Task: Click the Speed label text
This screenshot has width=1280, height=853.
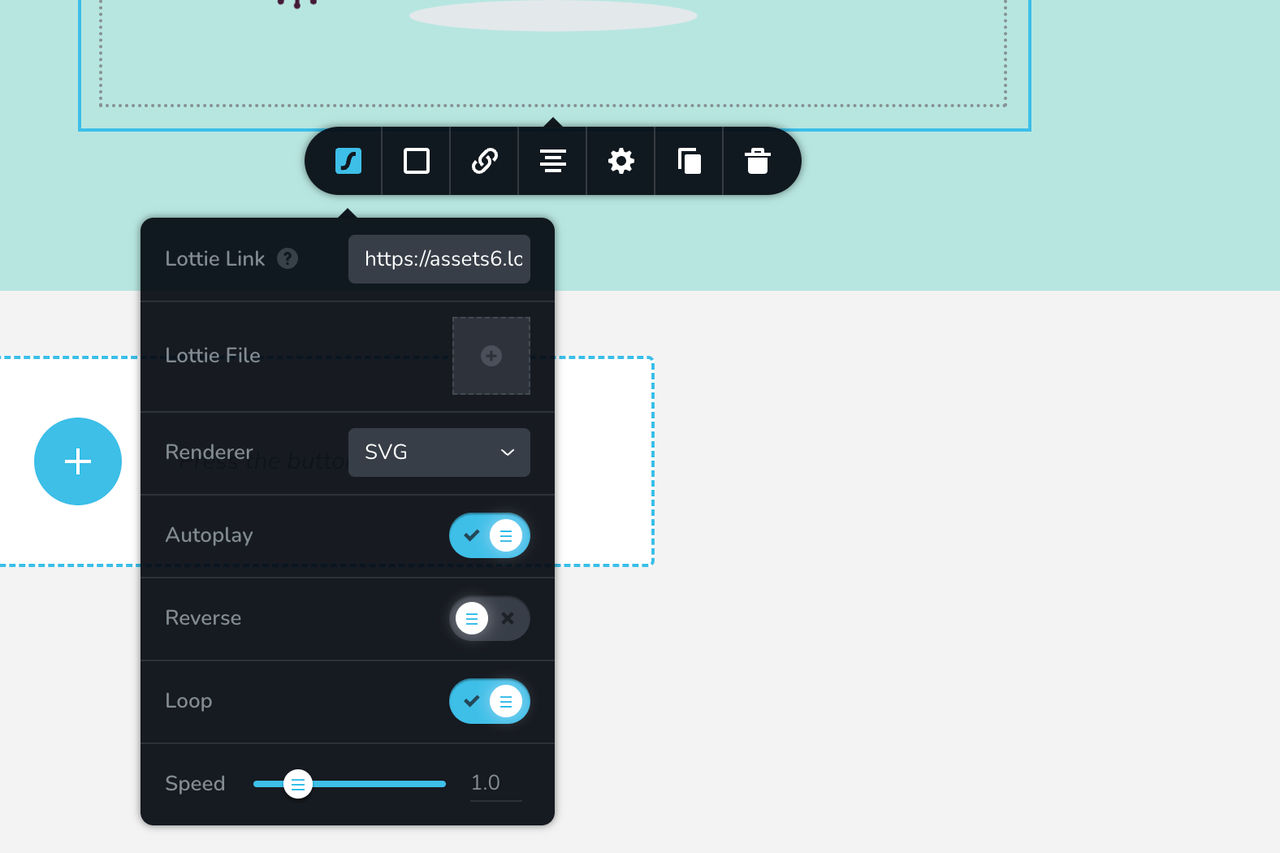Action: coord(195,784)
